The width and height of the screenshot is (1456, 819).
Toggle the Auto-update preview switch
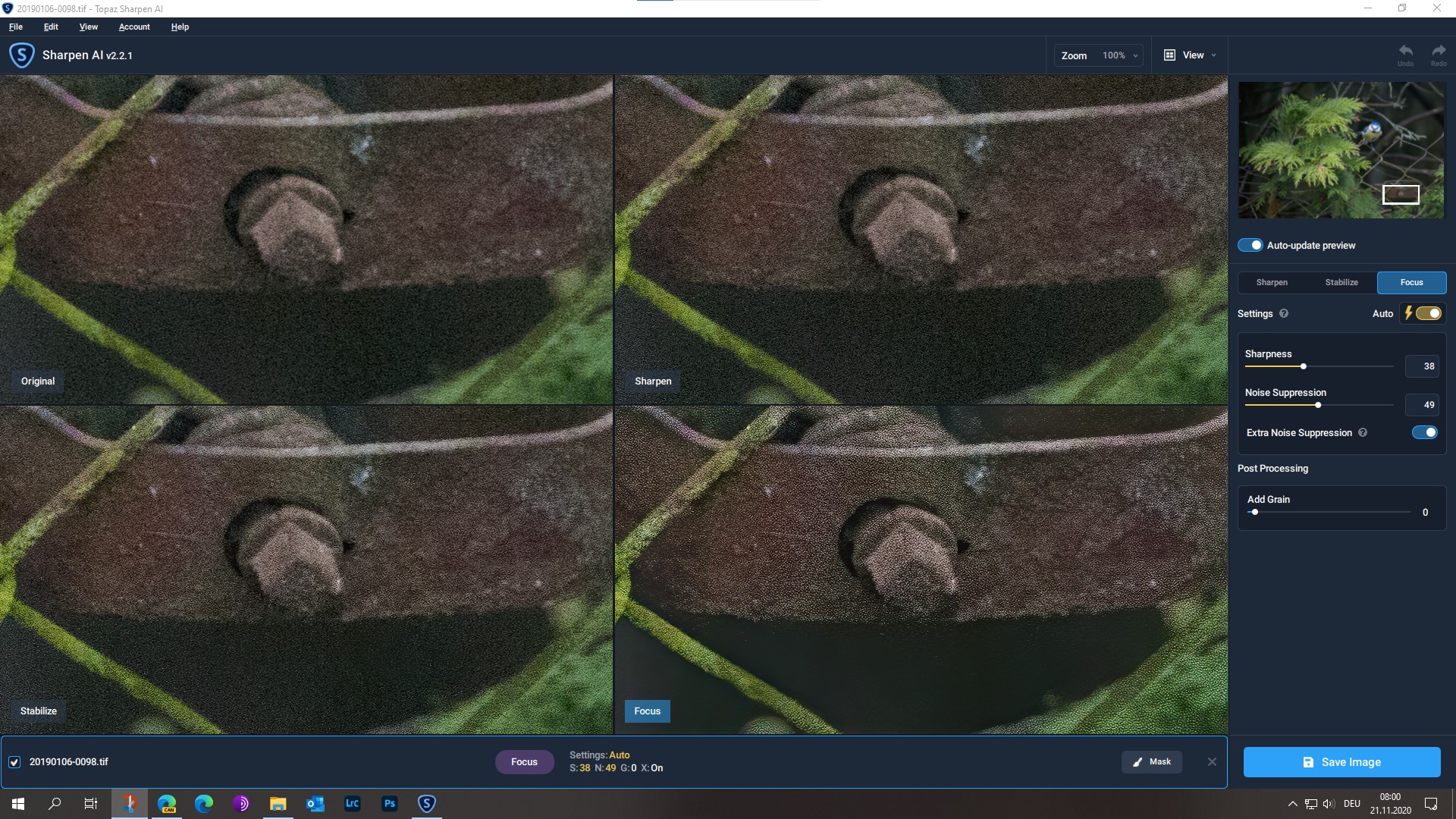coord(1250,245)
